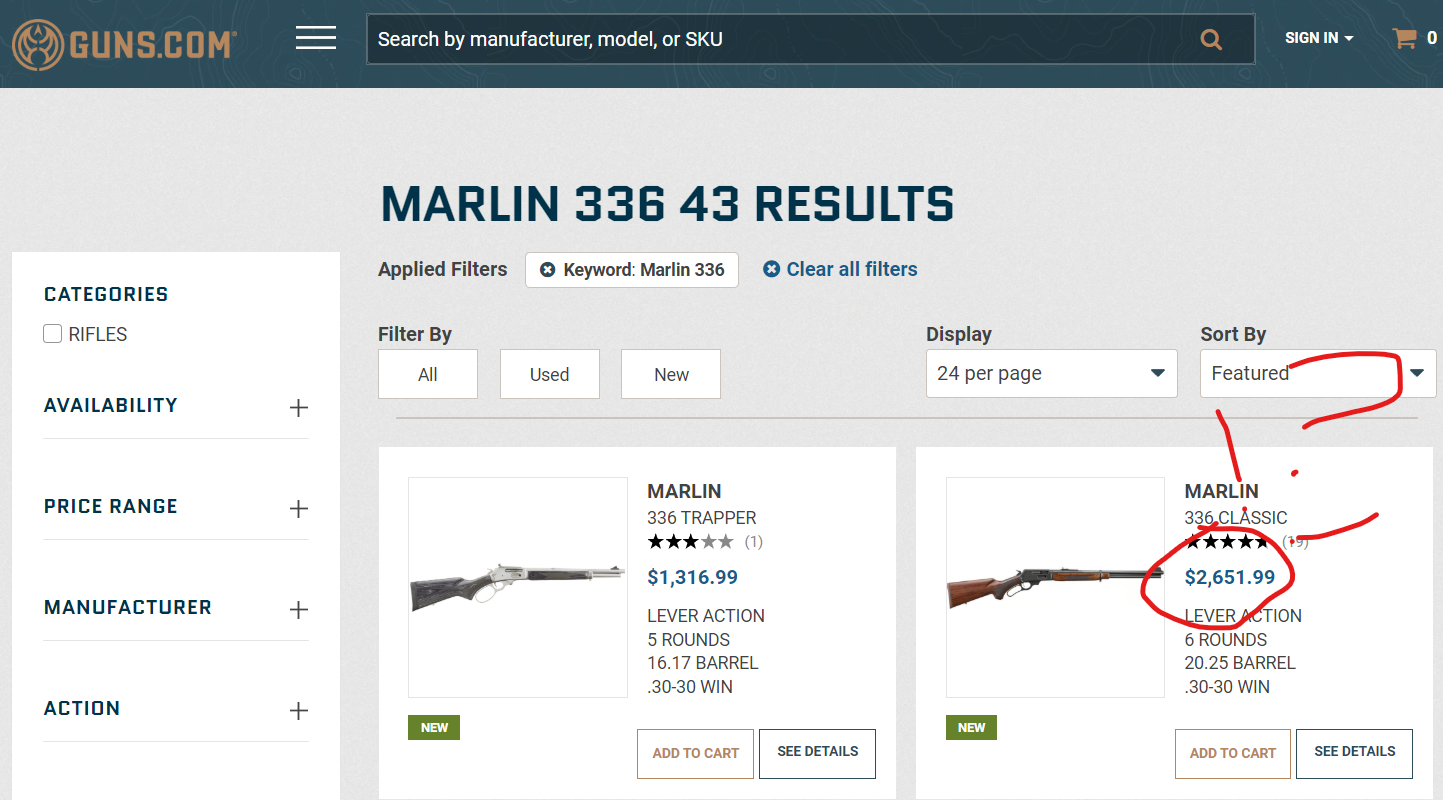Viewport: 1443px width, 800px height.
Task: See details for the 336 Trapper
Action: 817,753
